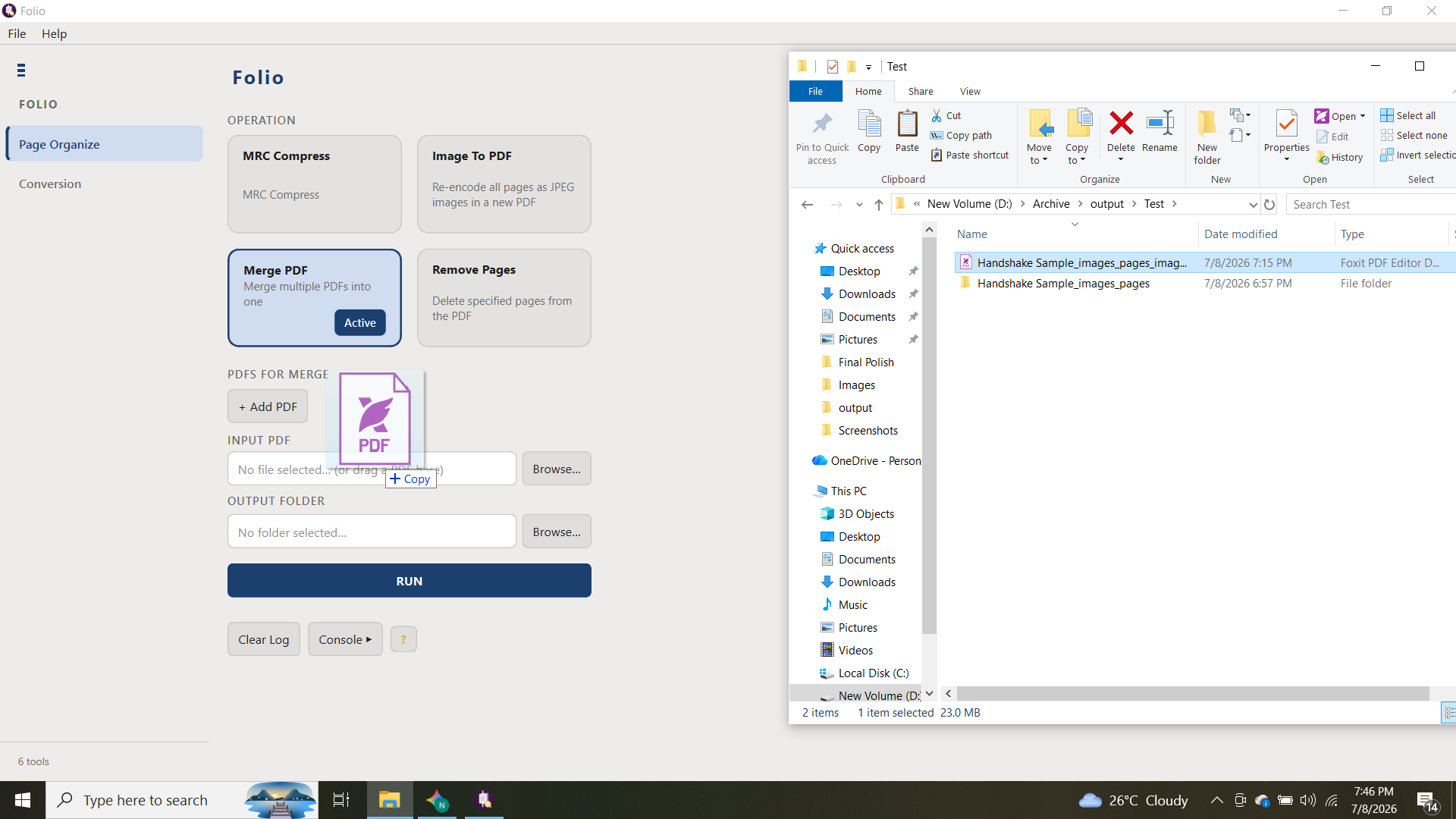
Task: Click the Folio app icon in the taskbar
Action: (484, 800)
